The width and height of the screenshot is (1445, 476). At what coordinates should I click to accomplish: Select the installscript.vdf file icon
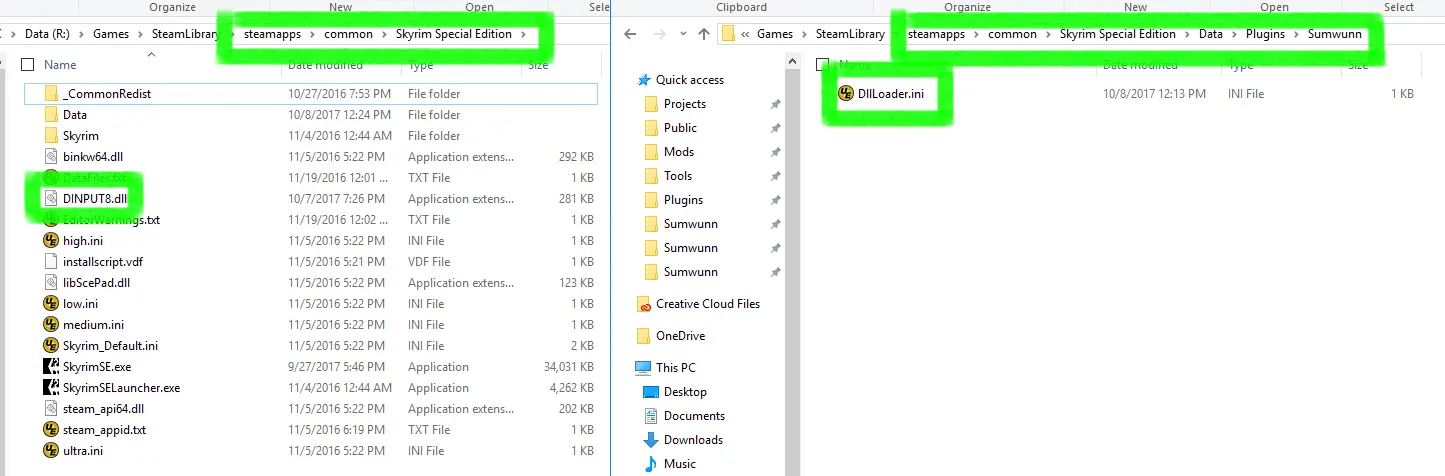pyautogui.click(x=52, y=261)
